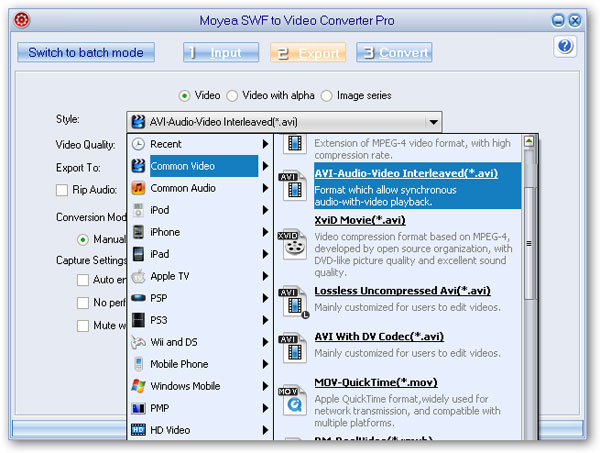
Task: Click the PMP player icon
Action: [138, 408]
